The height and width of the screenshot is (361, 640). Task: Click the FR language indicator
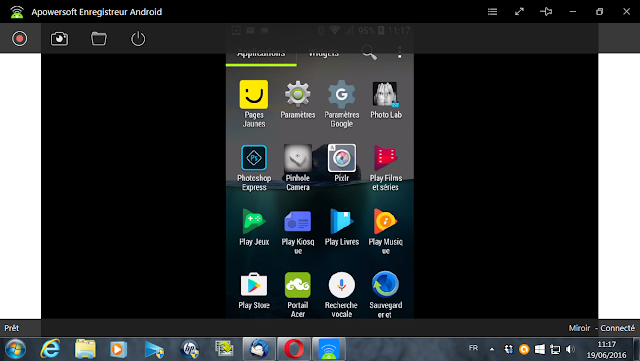[x=473, y=348]
